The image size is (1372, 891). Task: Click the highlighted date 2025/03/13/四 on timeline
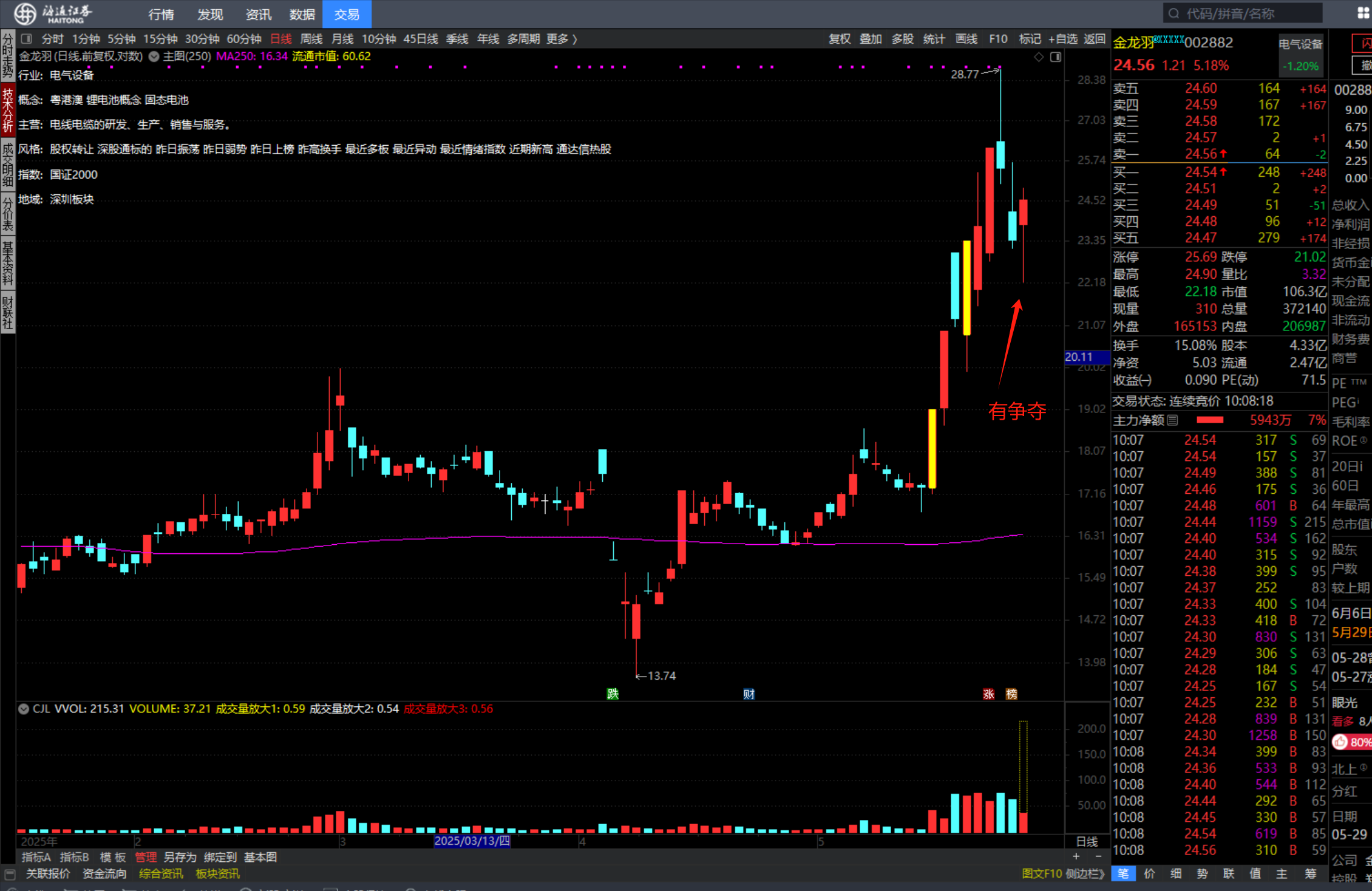(x=472, y=841)
